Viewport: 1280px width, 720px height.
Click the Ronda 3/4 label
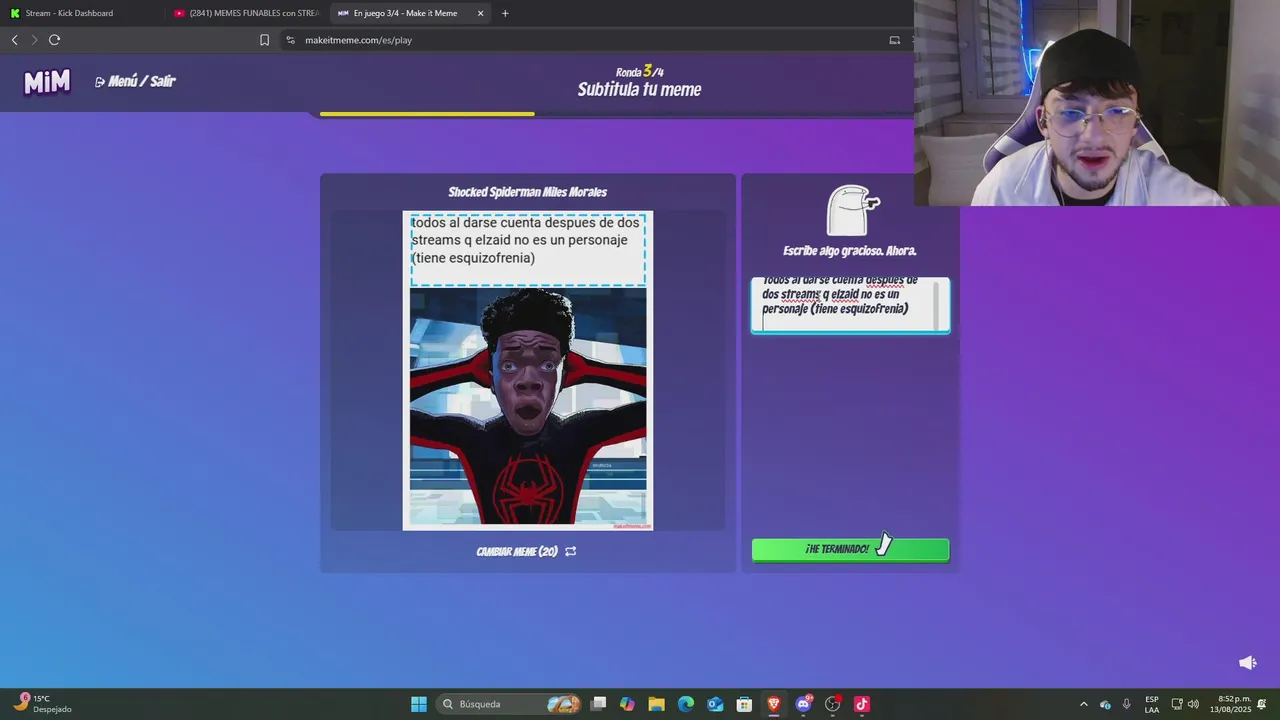coord(639,71)
